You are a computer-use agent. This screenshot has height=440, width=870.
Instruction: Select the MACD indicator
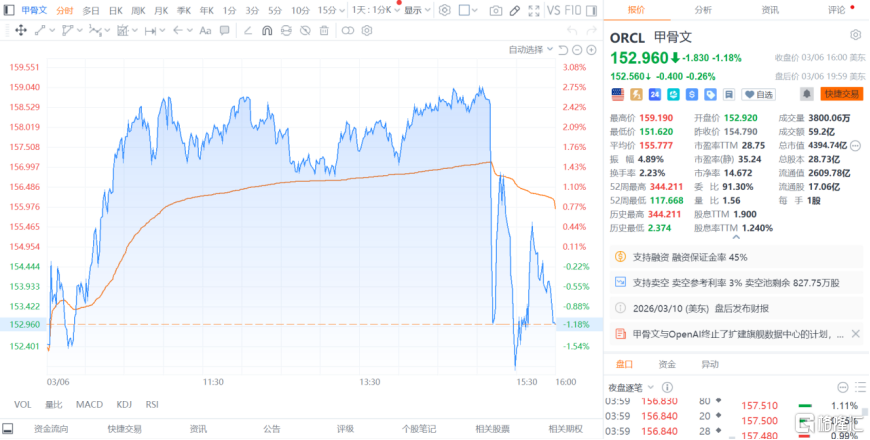89,404
